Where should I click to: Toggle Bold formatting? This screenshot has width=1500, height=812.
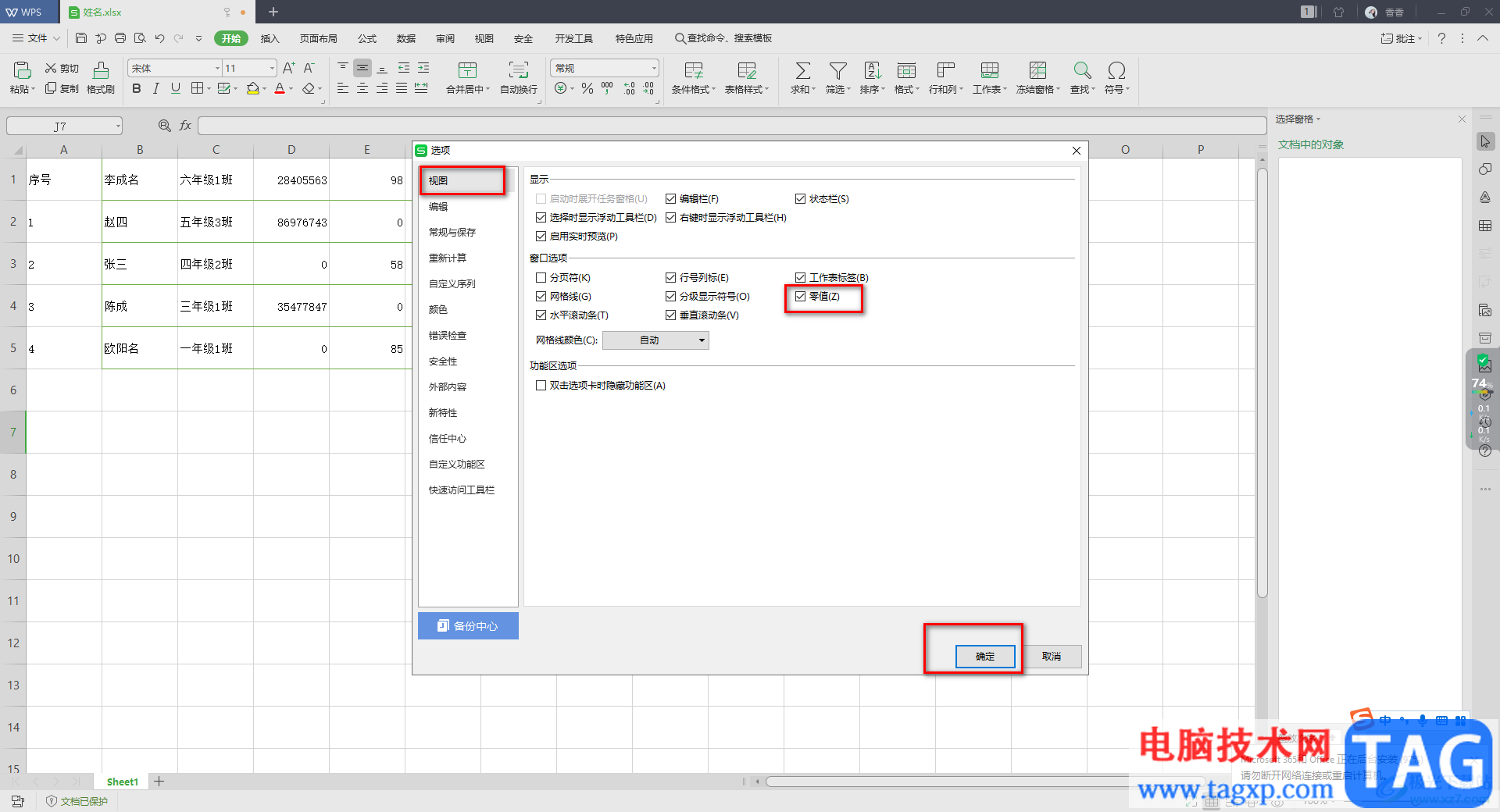tap(137, 88)
